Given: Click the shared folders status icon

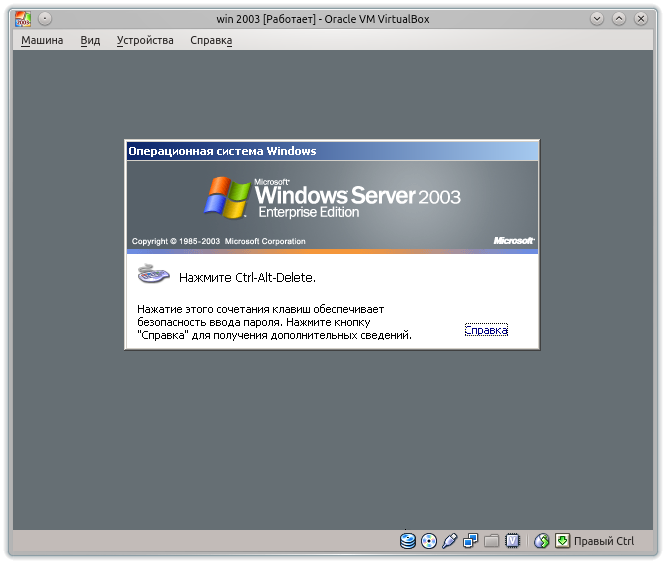Looking at the screenshot, I should coord(491,541).
